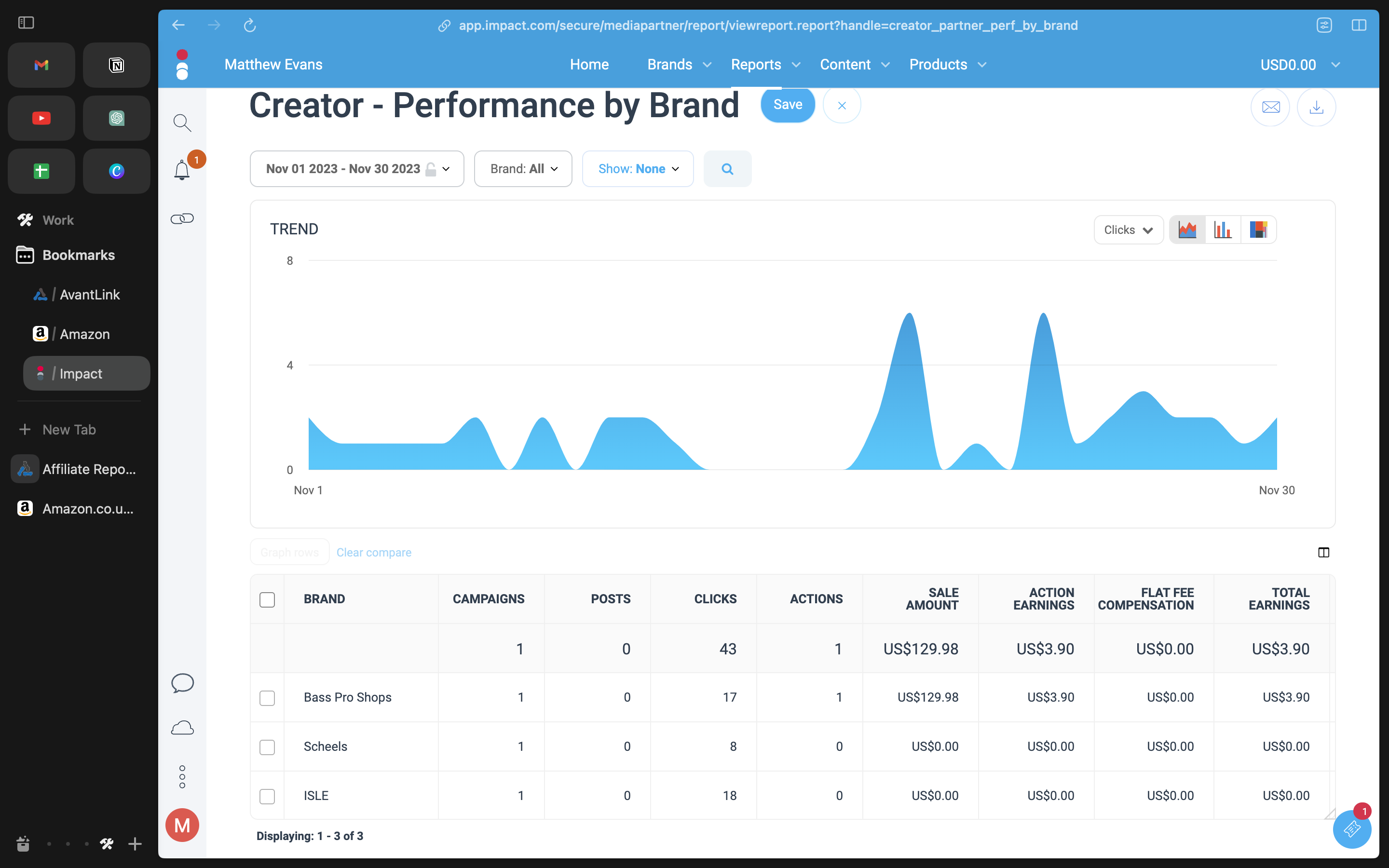Open the Canva pinned tab
Screen dimensions: 1389x868
pos(117,171)
